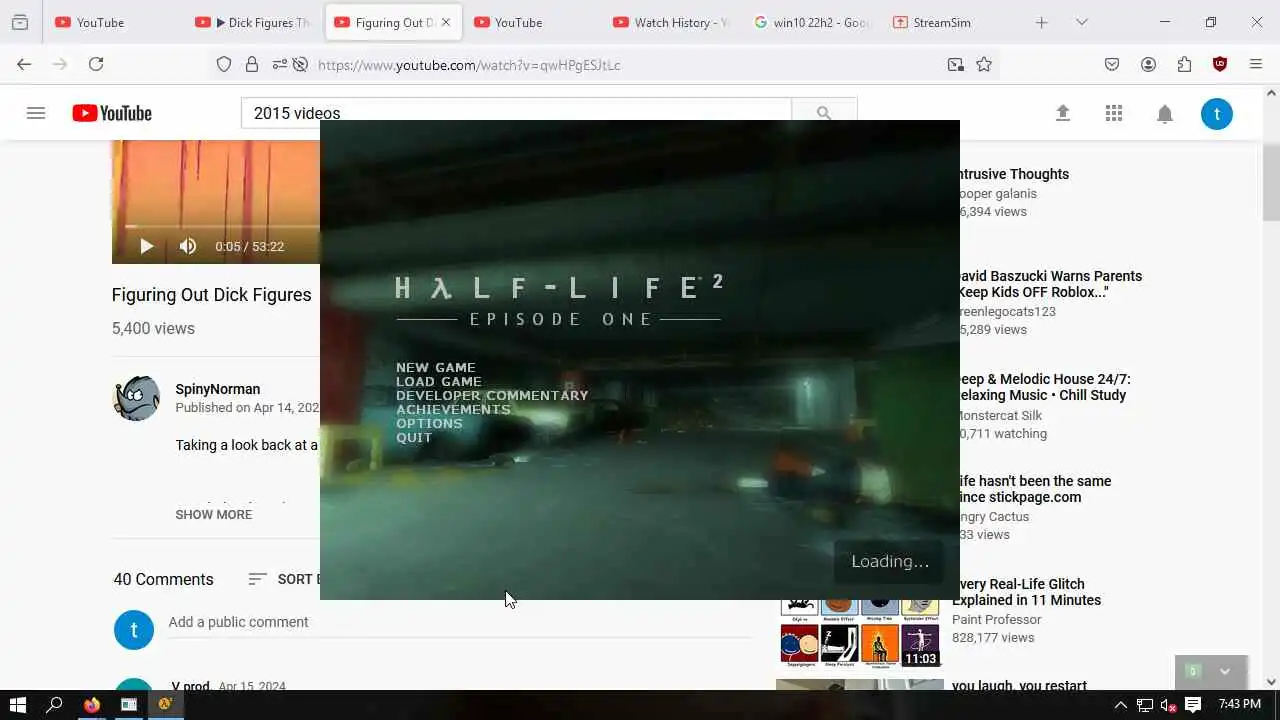
Task: Reload the page in Firefox
Action: 96,64
